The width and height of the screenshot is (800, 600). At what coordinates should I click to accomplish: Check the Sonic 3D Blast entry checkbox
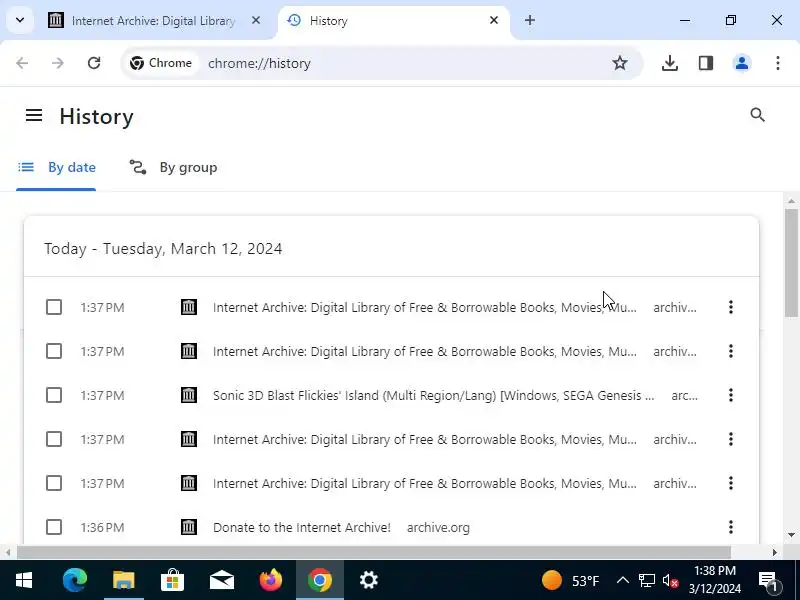pyautogui.click(x=54, y=395)
